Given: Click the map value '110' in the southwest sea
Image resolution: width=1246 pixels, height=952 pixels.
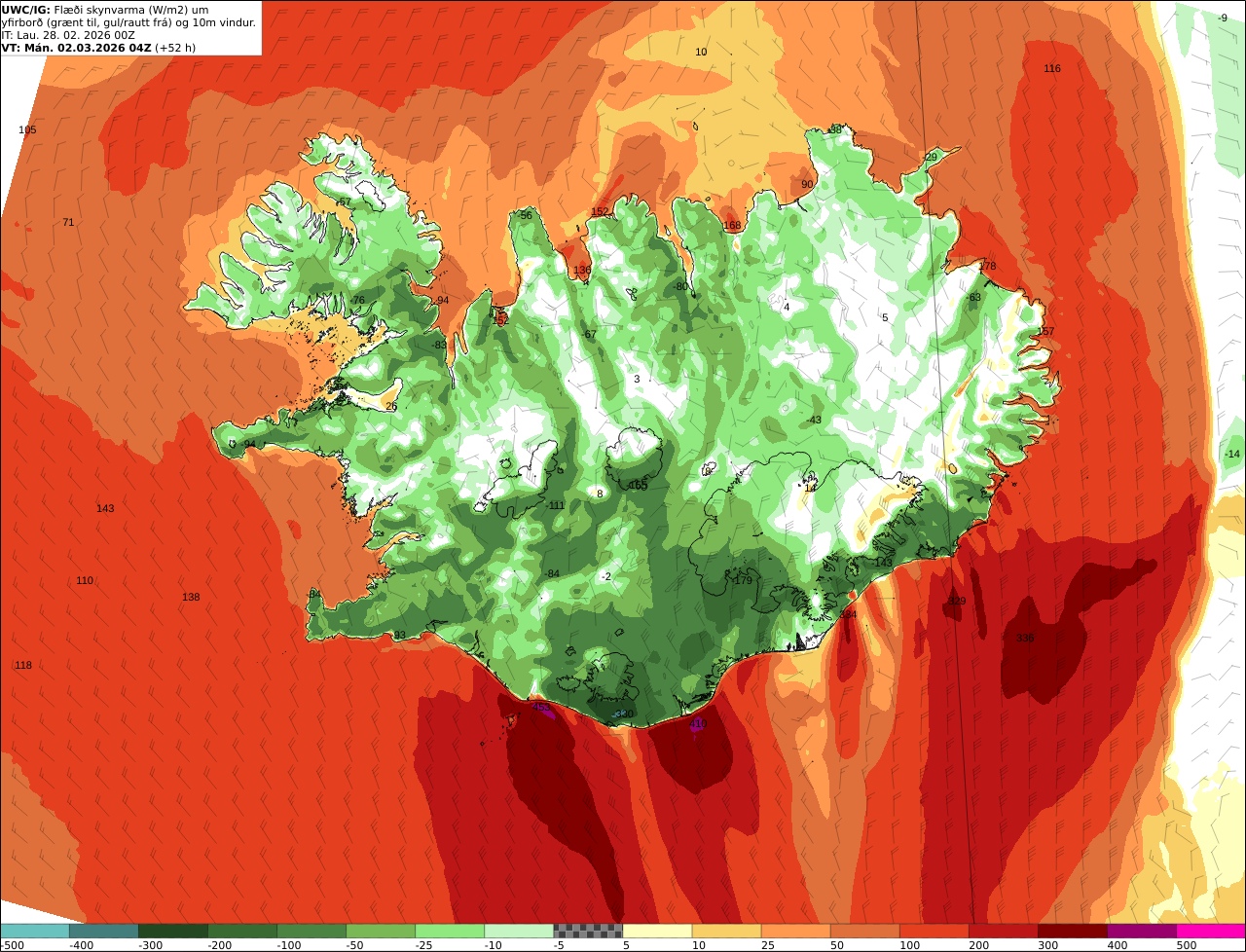Looking at the screenshot, I should point(85,581).
